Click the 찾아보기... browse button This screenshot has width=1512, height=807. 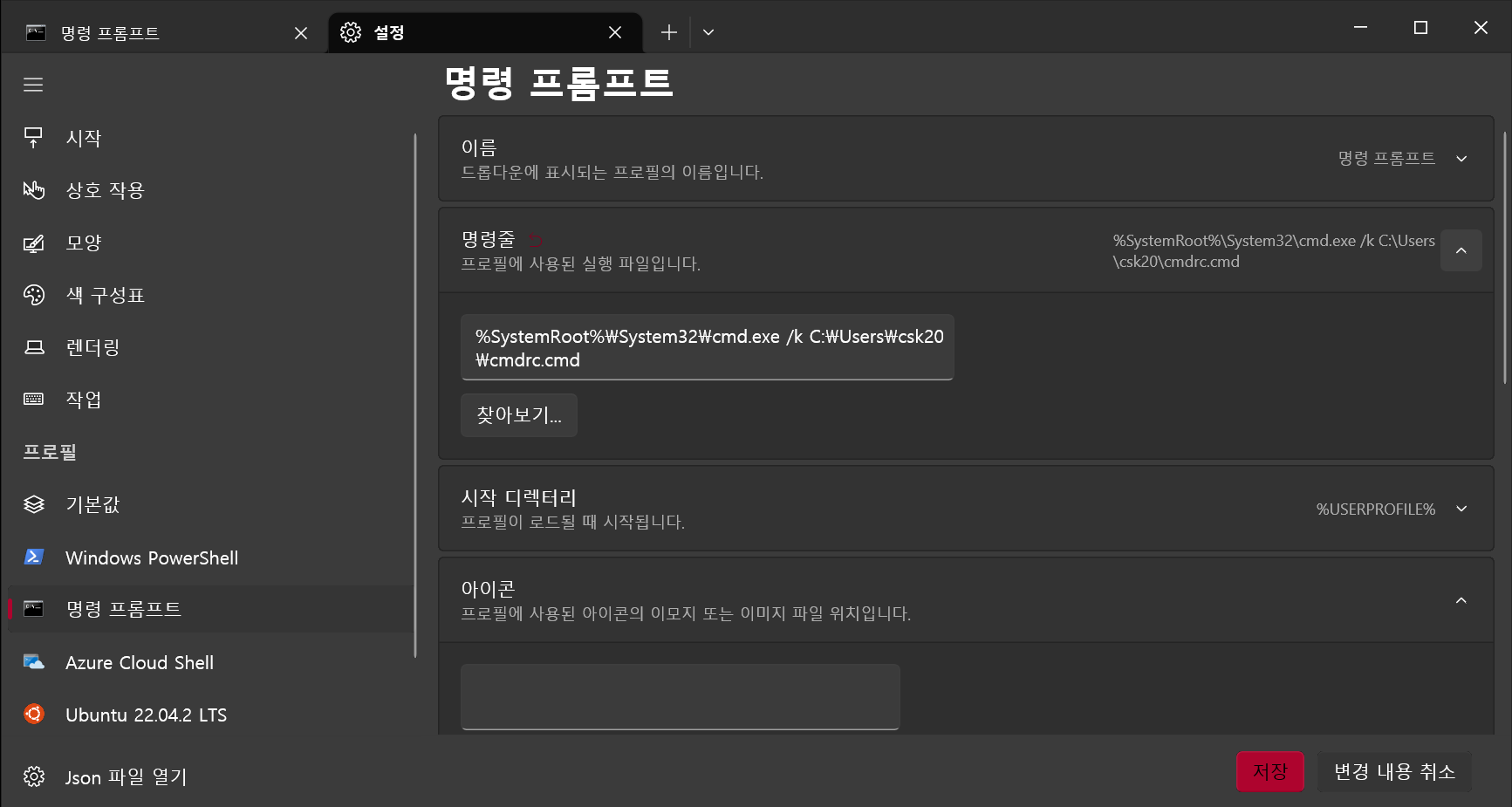519,415
